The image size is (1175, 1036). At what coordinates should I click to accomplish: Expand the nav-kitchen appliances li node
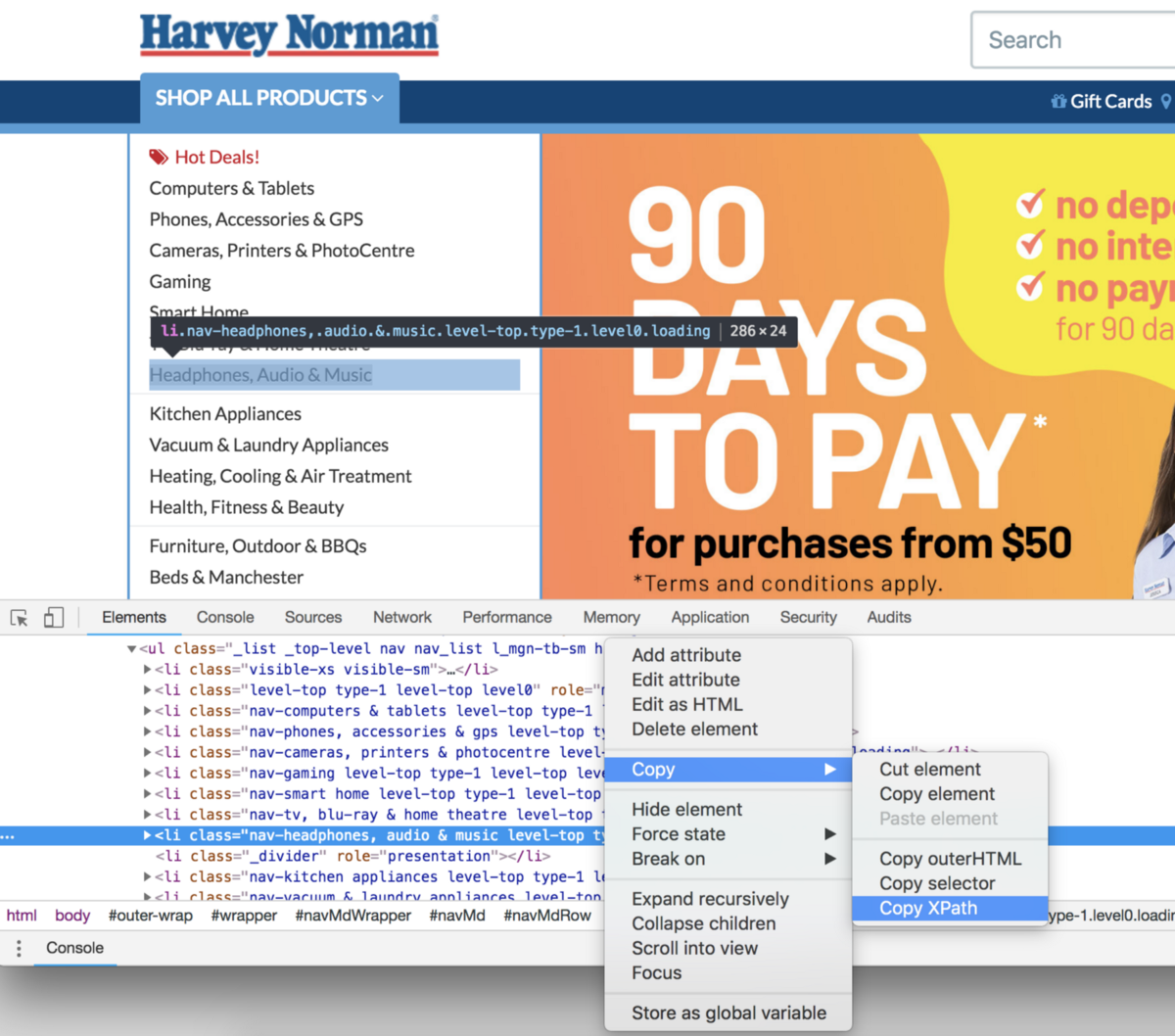147,877
